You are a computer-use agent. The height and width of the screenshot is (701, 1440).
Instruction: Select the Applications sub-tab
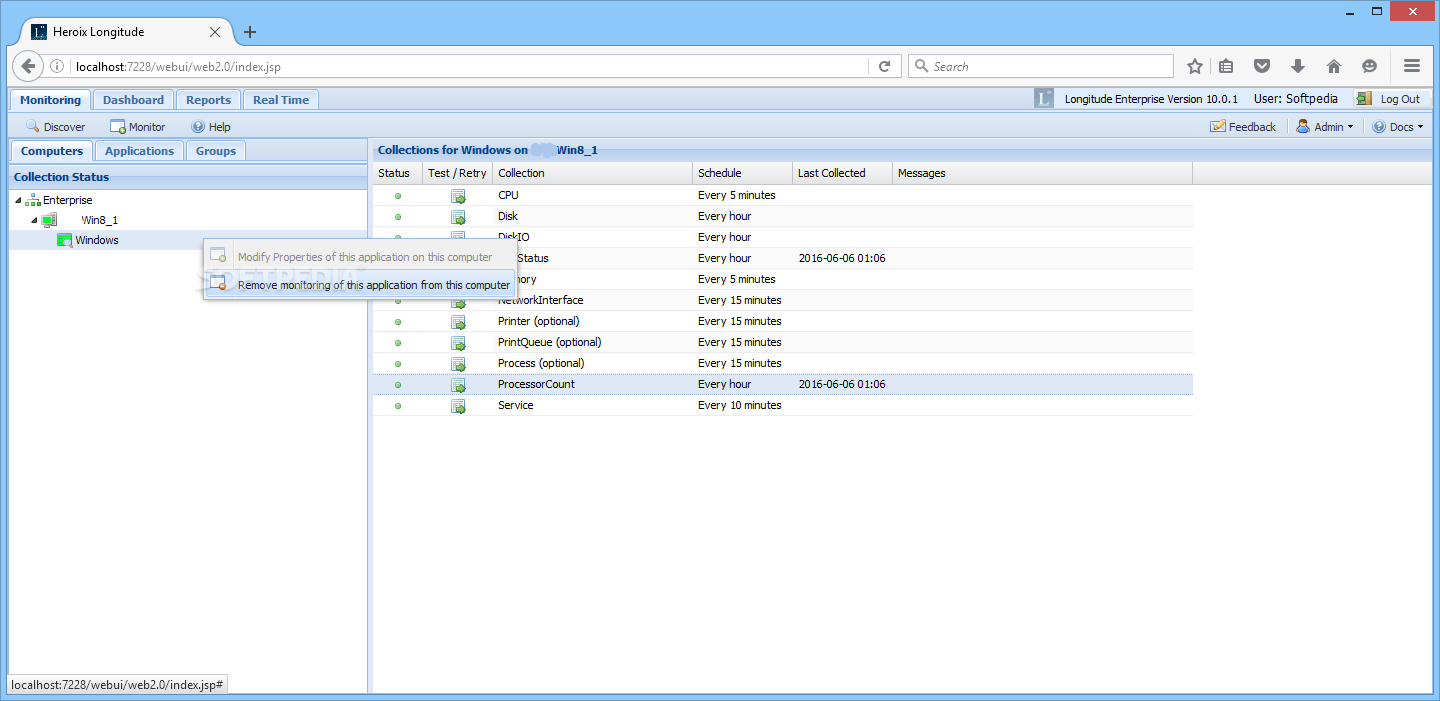[139, 151]
